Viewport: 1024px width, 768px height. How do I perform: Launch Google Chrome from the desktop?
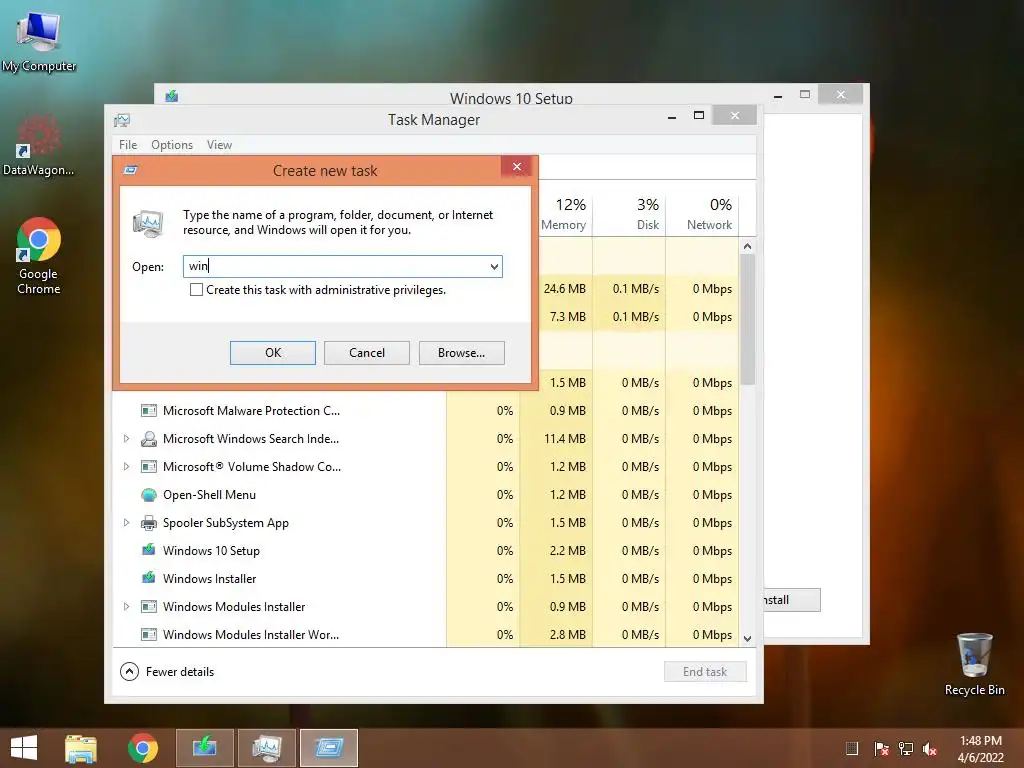39,256
